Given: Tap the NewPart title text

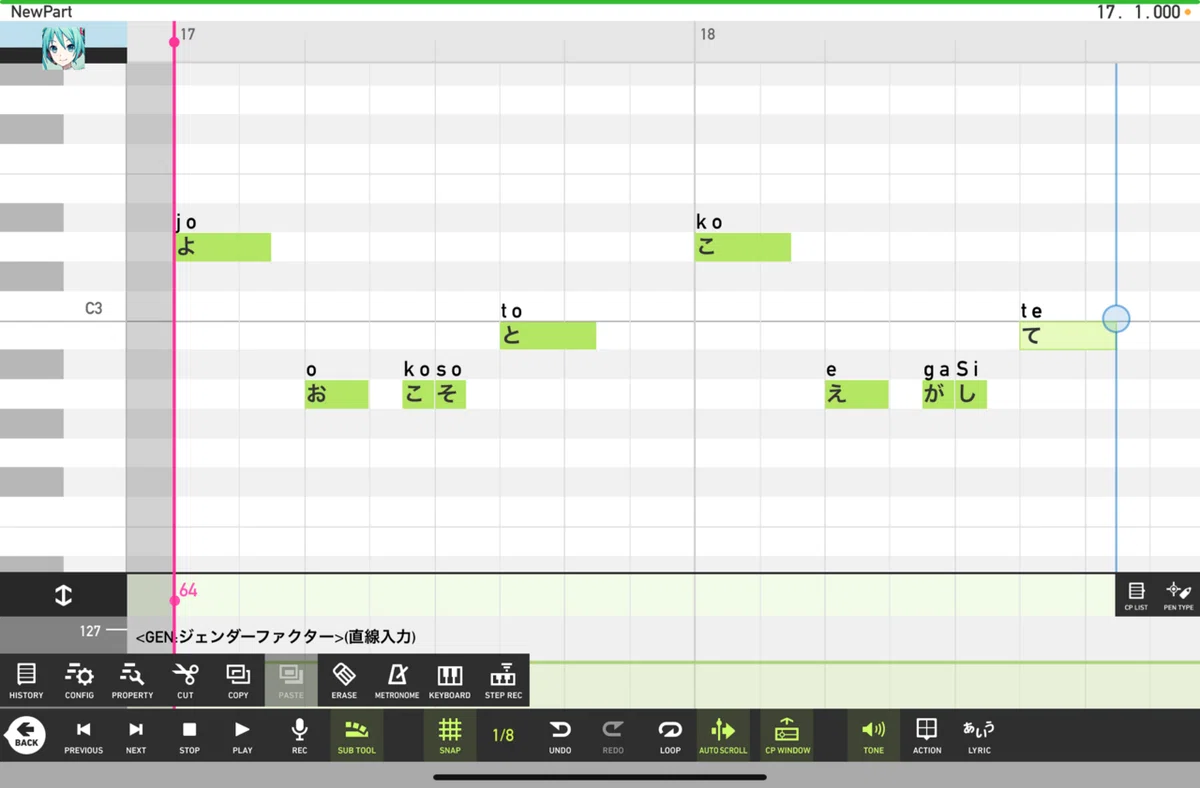Looking at the screenshot, I should pos(41,12).
